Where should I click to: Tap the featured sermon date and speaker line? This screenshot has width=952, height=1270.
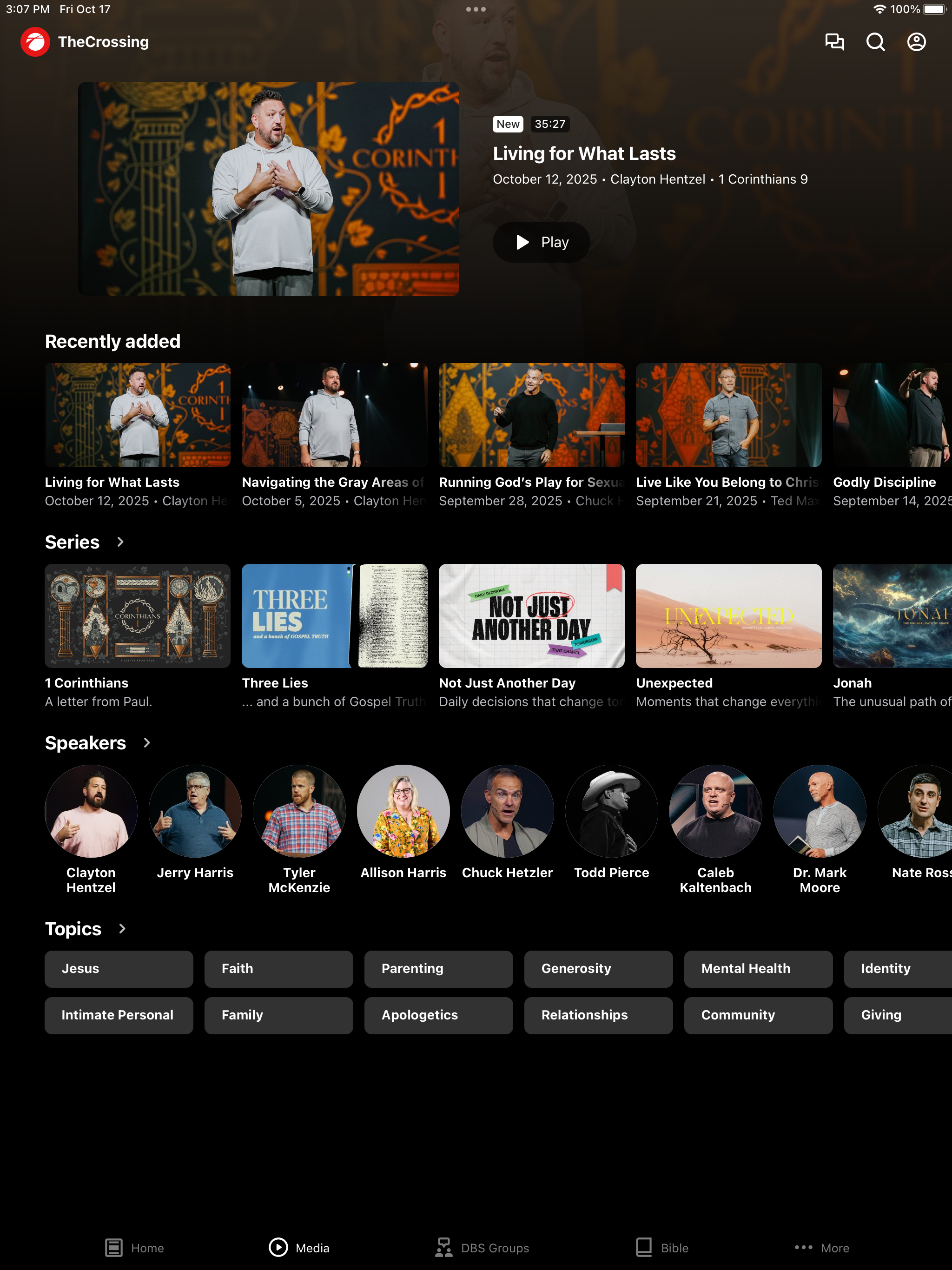tap(650, 180)
